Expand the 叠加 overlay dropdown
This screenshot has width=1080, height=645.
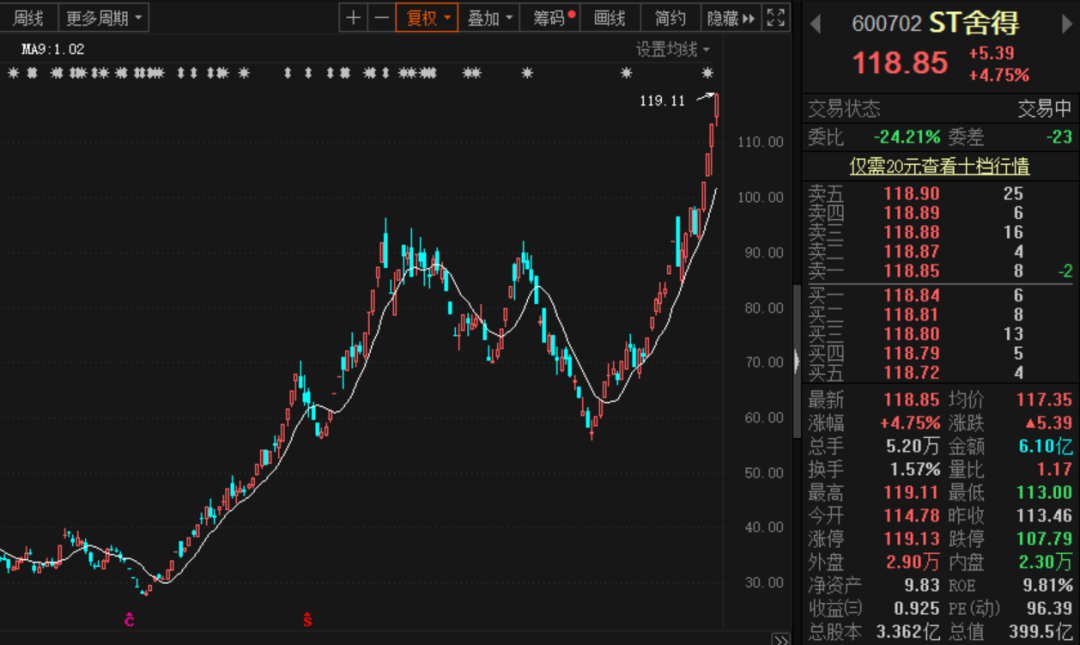[x=490, y=18]
